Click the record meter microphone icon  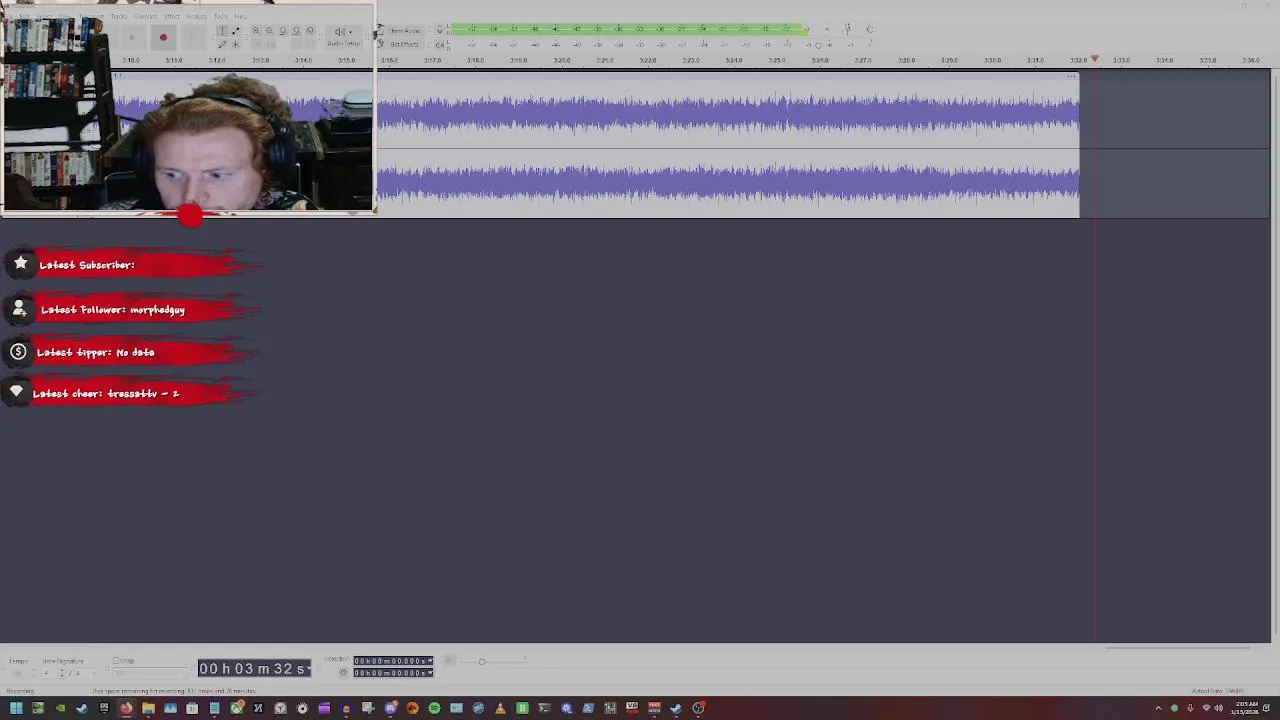point(440,30)
